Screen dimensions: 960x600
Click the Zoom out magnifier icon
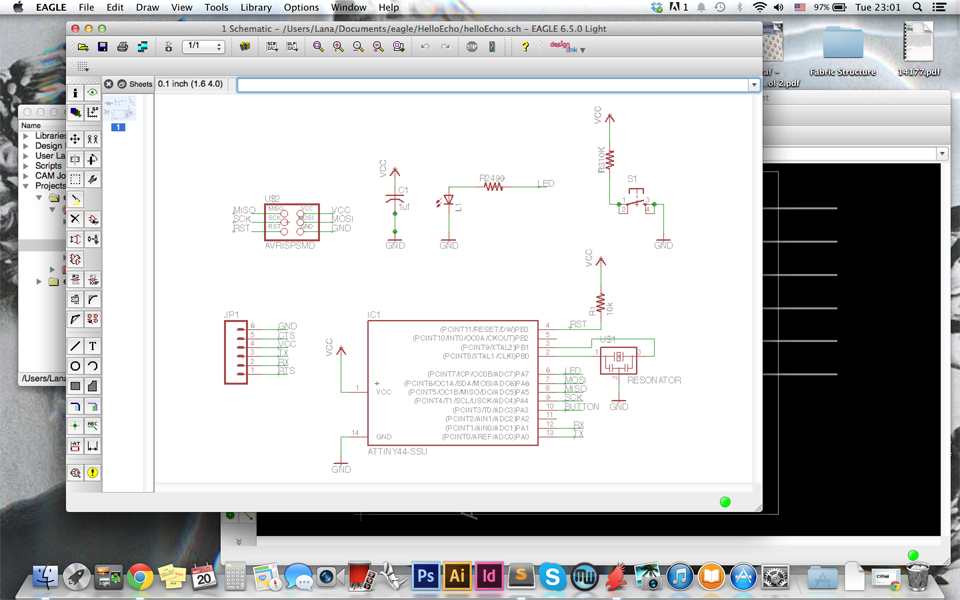coord(358,47)
